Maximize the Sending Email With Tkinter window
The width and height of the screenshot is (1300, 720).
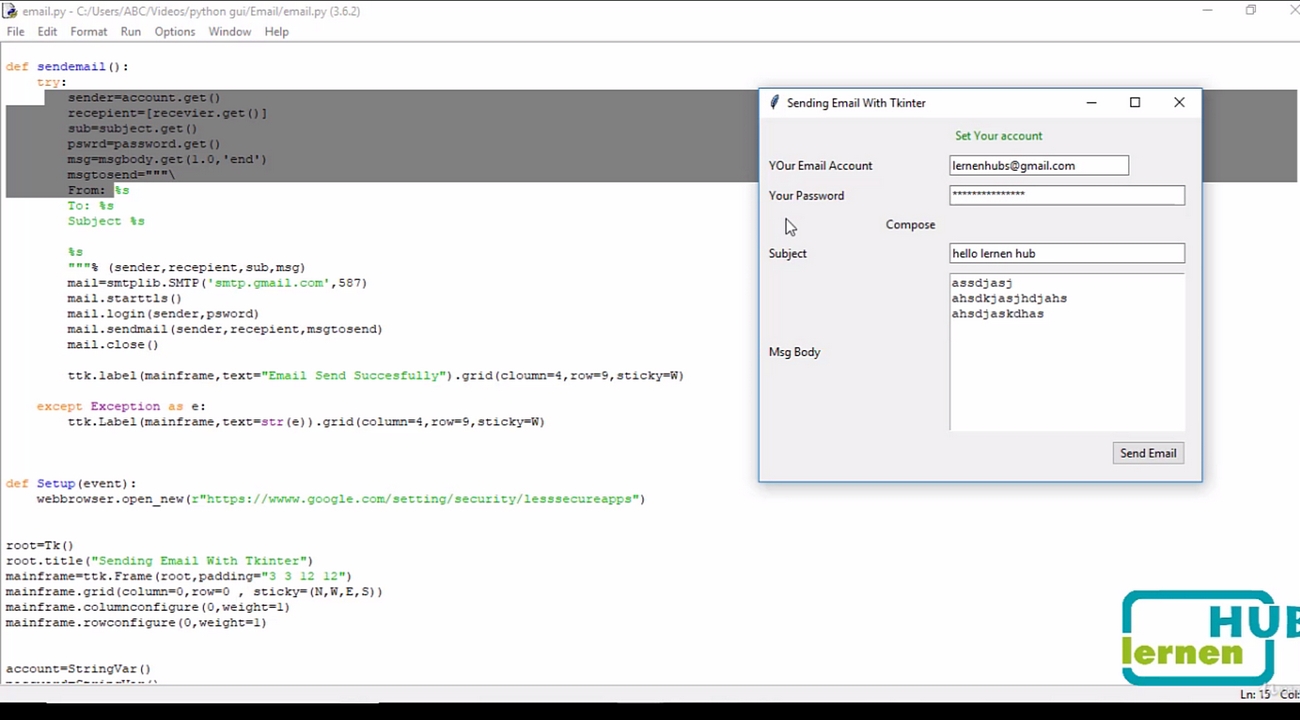pos(1135,103)
